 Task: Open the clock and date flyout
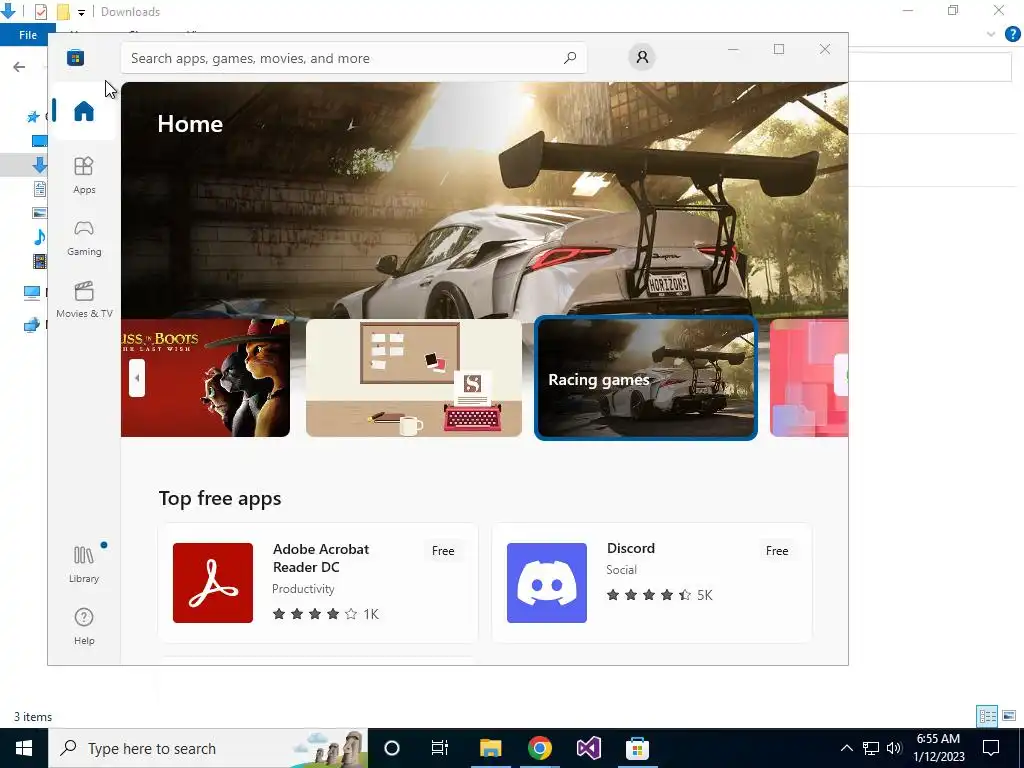coord(938,748)
